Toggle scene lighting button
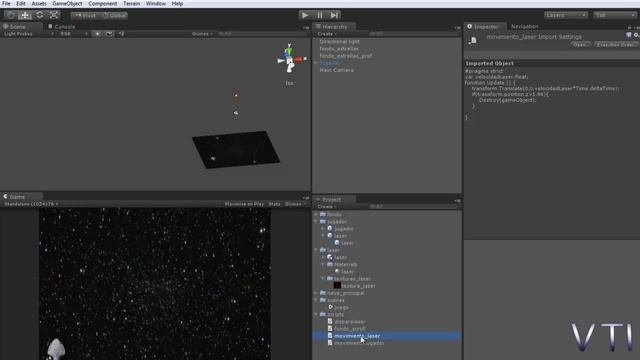The height and width of the screenshot is (360, 640). 97,34
